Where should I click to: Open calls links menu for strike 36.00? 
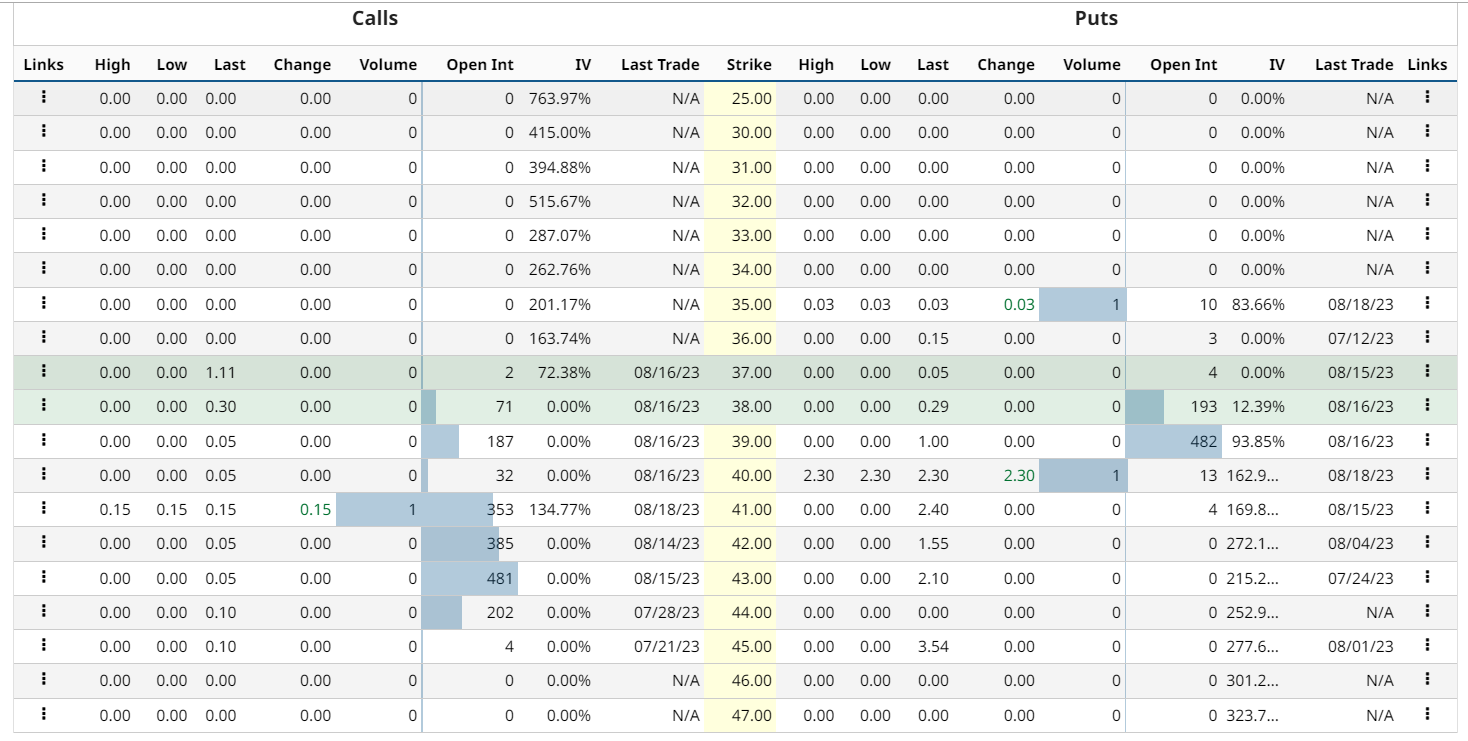tap(44, 337)
